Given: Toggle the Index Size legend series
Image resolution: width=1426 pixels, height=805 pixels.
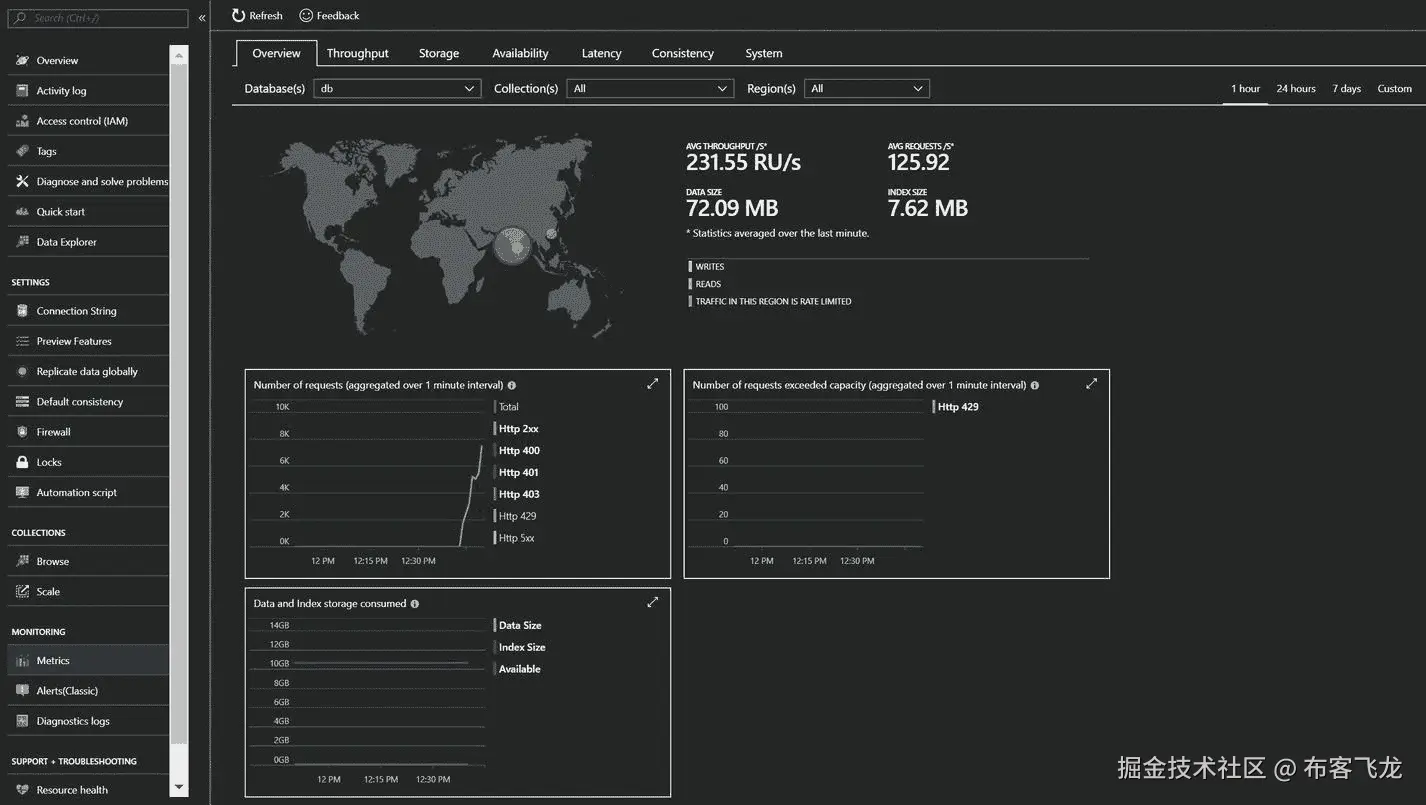Looking at the screenshot, I should [x=521, y=647].
